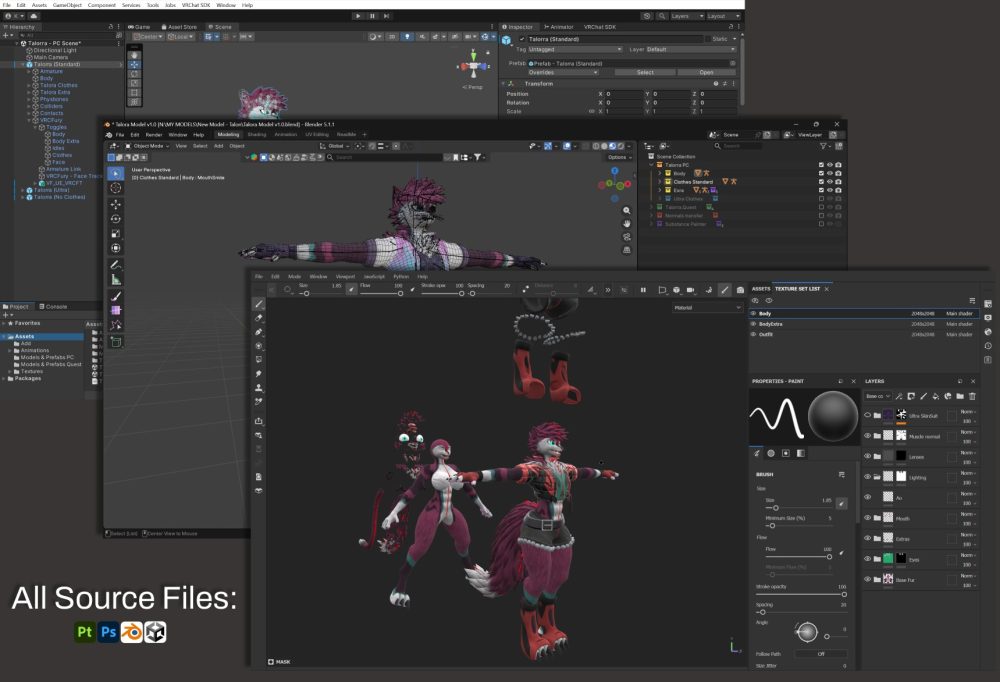Toggle the eye icon for Body collection in Blender
Viewport: 1000px width, 682px height.
830,173
